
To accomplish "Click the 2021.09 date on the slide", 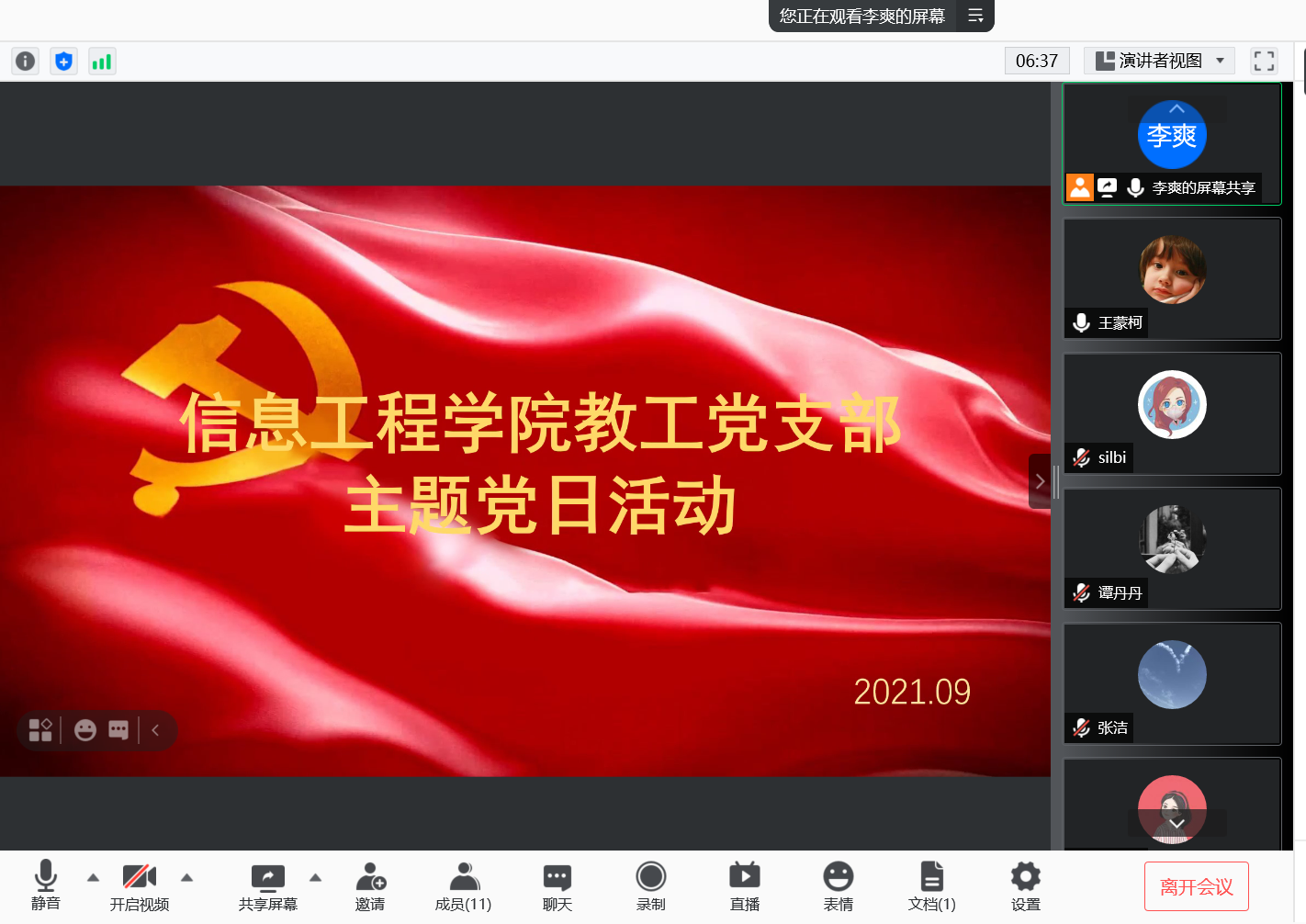I will [x=912, y=692].
